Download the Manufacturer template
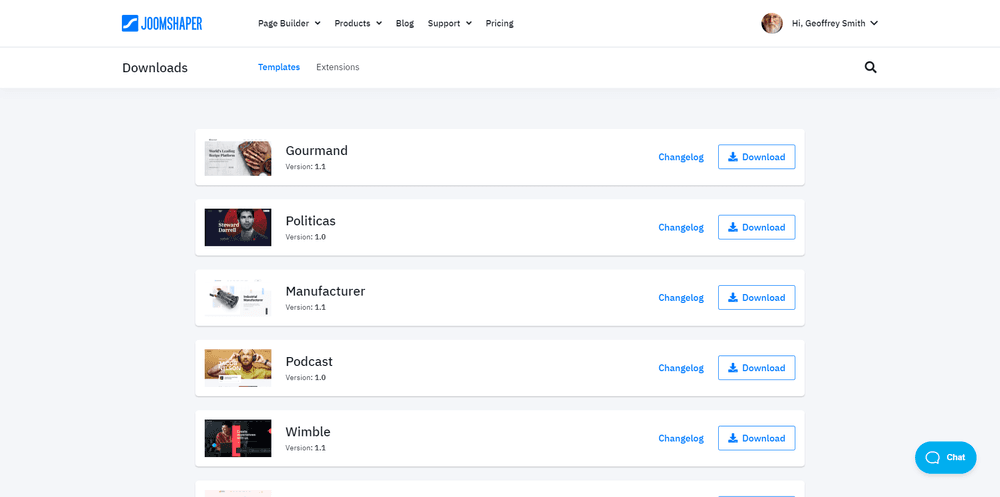Screen dimensions: 1000x497 coord(756,297)
